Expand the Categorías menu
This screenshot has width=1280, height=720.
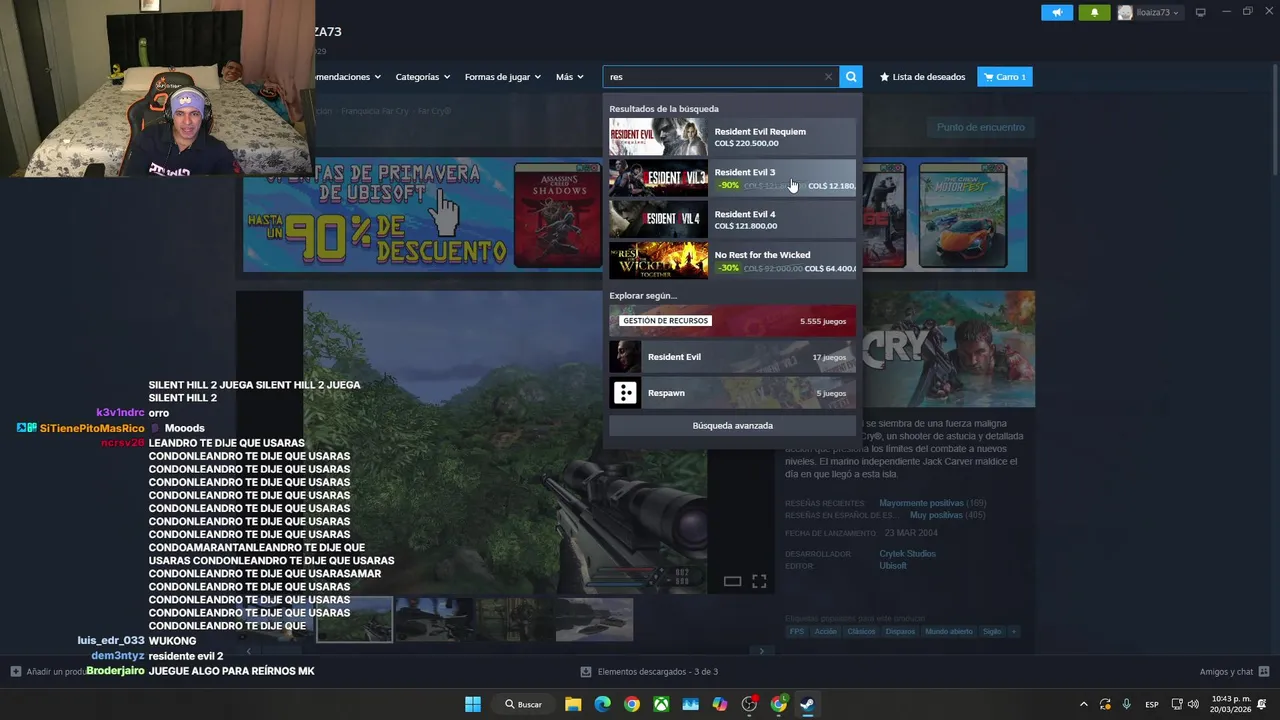[x=422, y=77]
